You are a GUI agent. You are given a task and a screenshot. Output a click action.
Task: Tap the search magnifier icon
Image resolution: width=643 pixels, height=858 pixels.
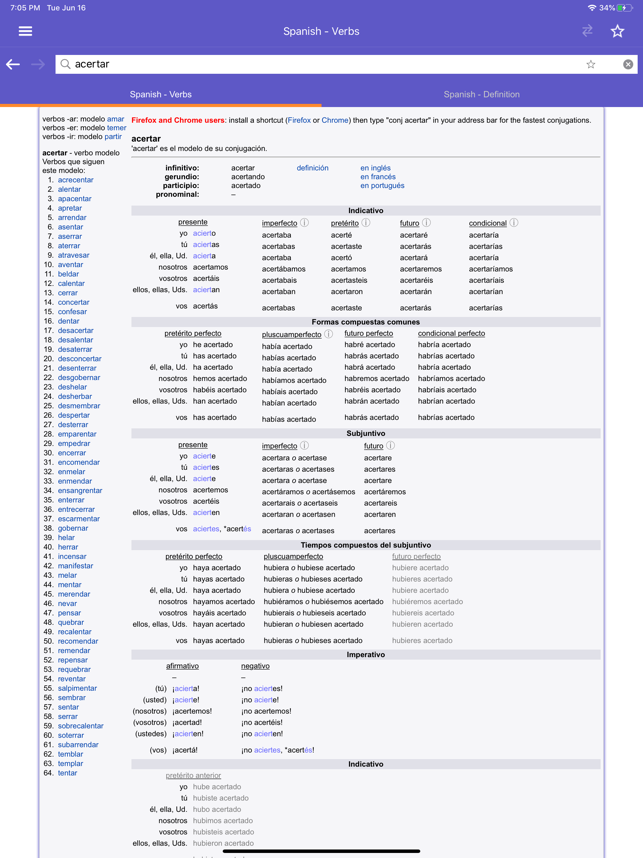click(x=65, y=64)
